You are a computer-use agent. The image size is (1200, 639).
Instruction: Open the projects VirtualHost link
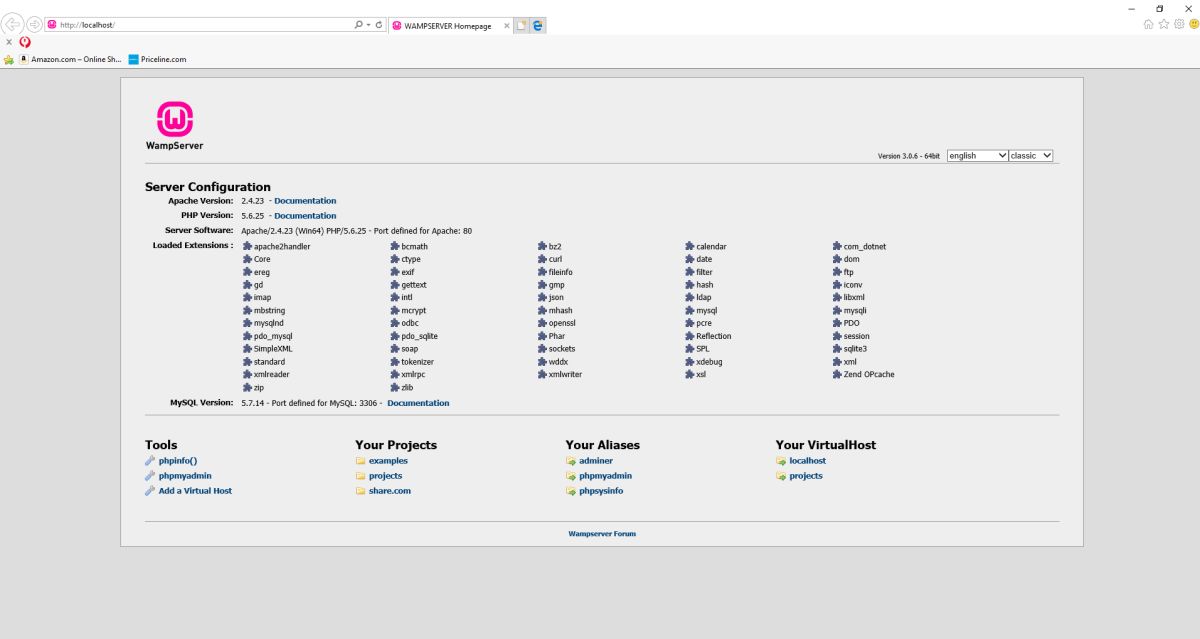tap(806, 476)
